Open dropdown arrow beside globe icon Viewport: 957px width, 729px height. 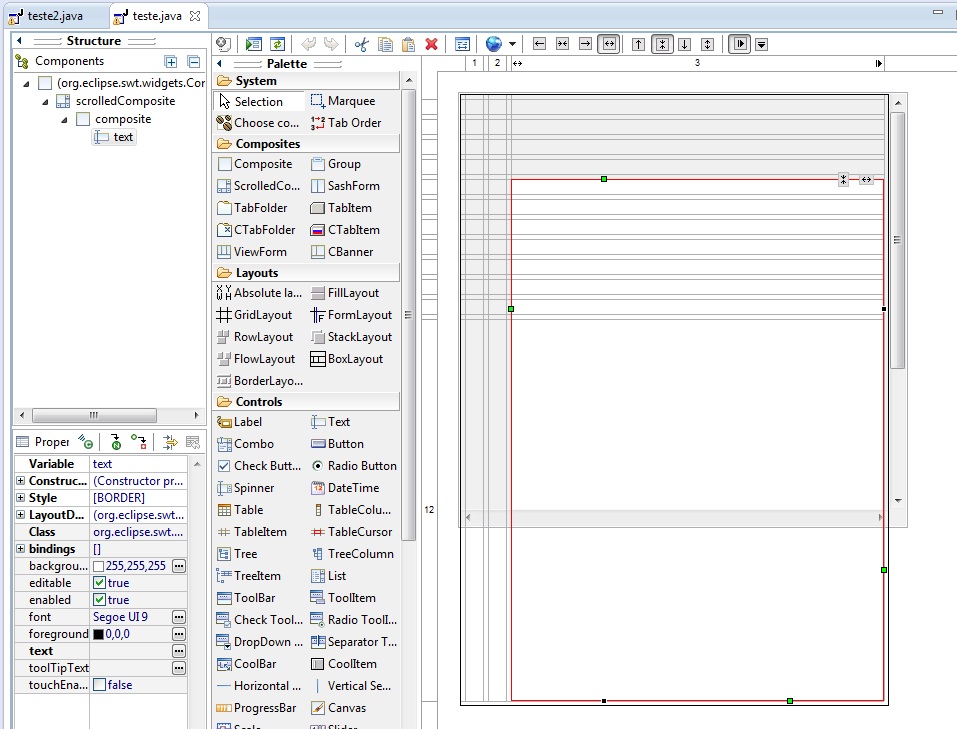512,44
